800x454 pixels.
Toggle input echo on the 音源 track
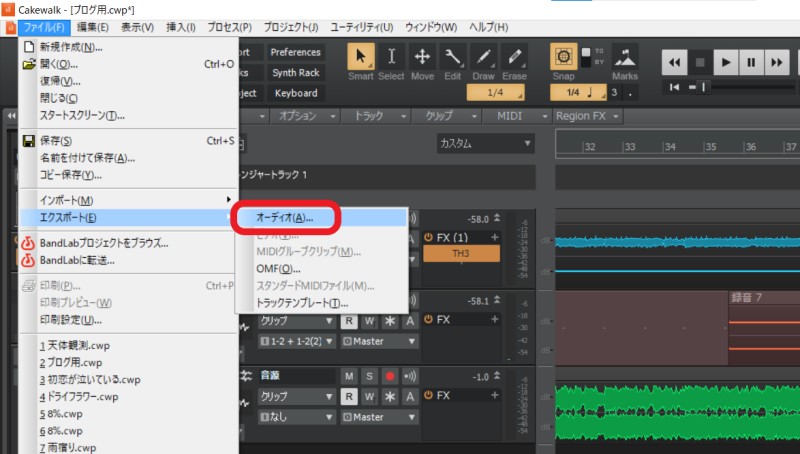pos(410,376)
